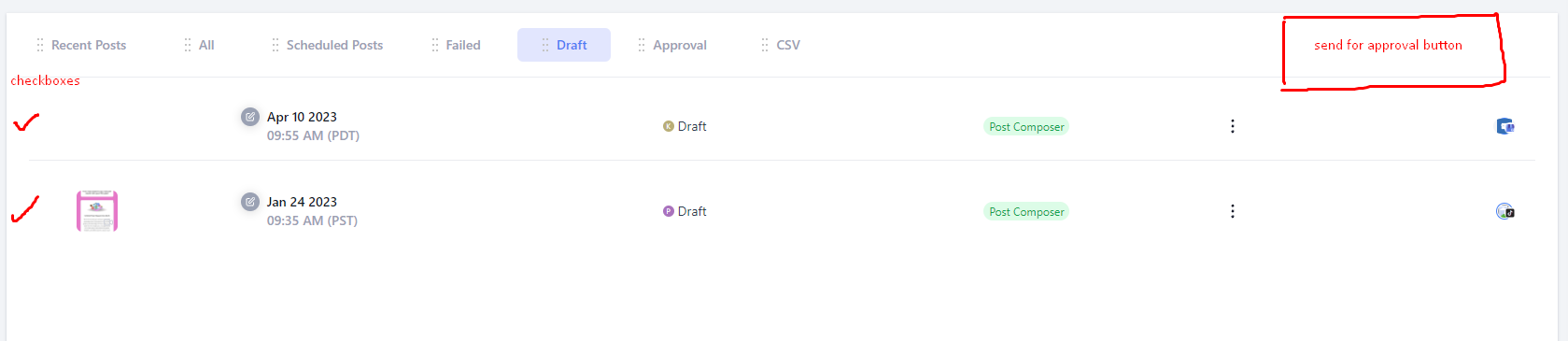Open the Approval tab
1568x341 pixels.
click(x=680, y=45)
